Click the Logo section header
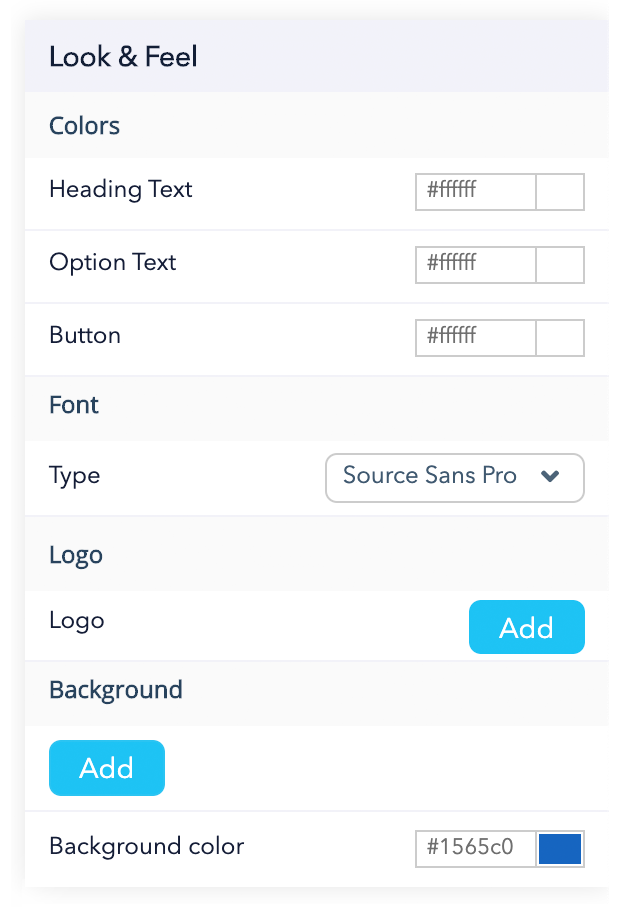 coord(75,555)
